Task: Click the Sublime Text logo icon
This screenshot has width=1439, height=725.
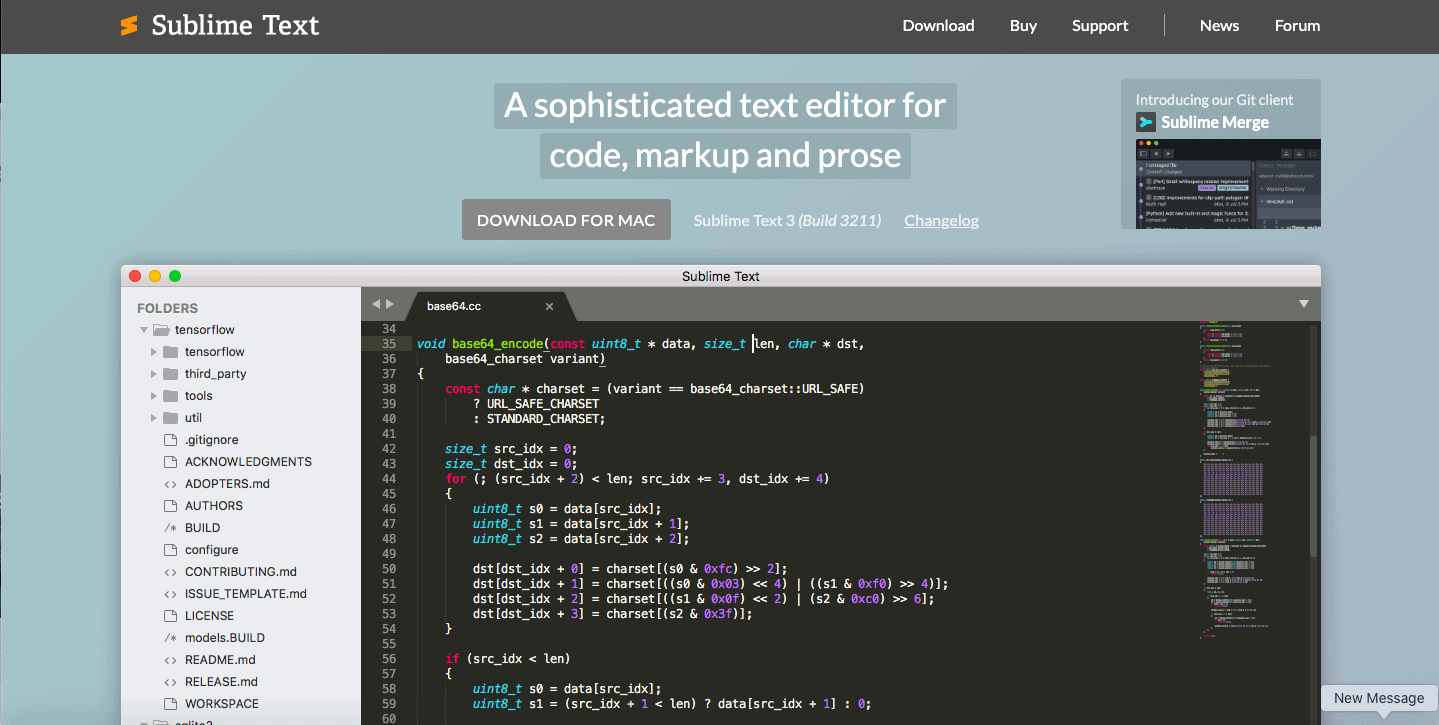Action: click(129, 26)
